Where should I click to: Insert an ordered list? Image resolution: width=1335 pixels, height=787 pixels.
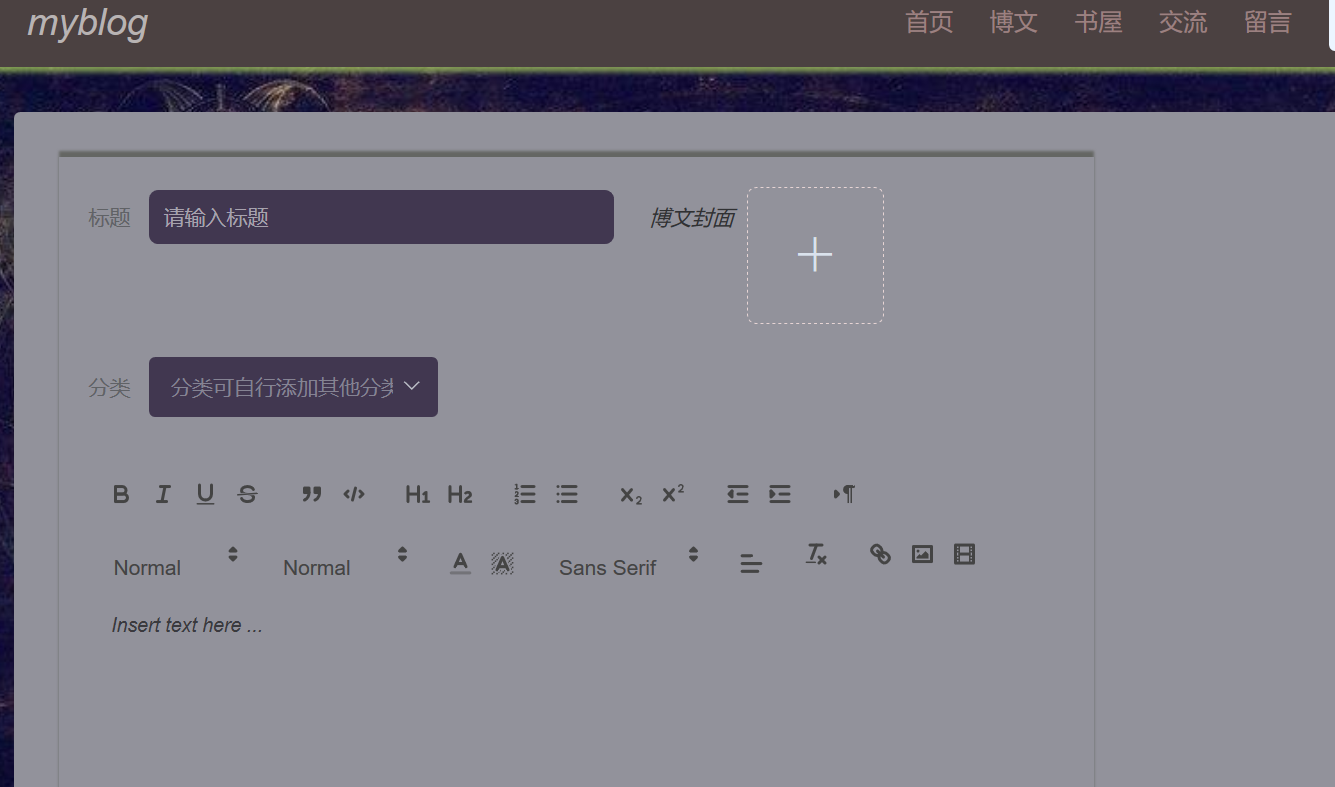pos(524,493)
